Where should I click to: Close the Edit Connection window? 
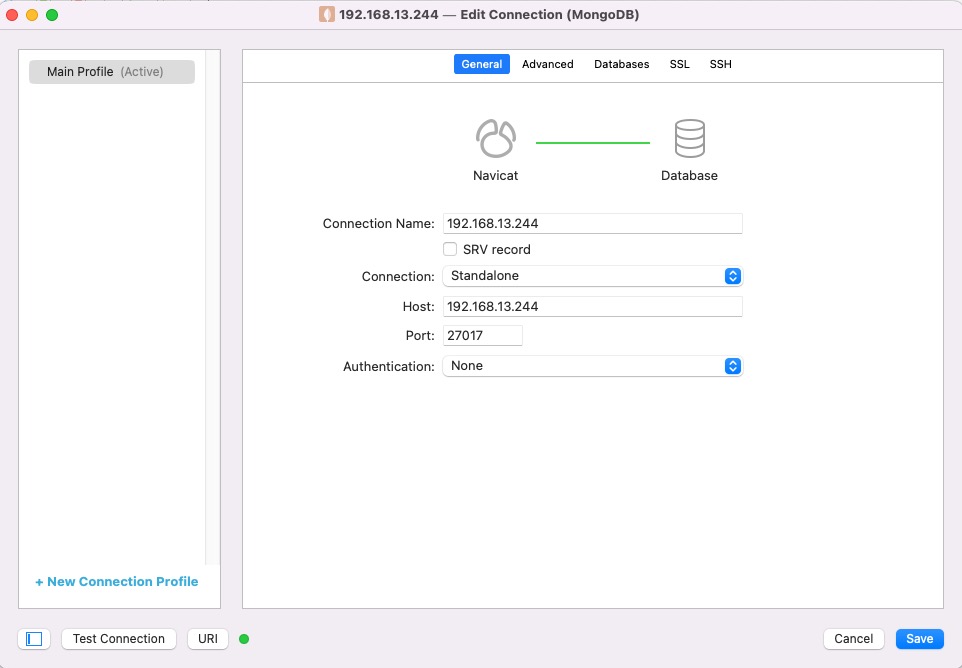(12, 15)
